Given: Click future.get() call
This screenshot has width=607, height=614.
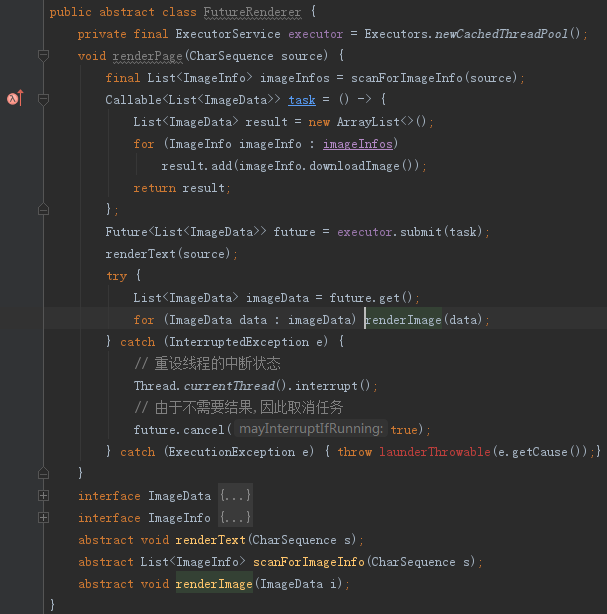Looking at the screenshot, I should [371, 298].
